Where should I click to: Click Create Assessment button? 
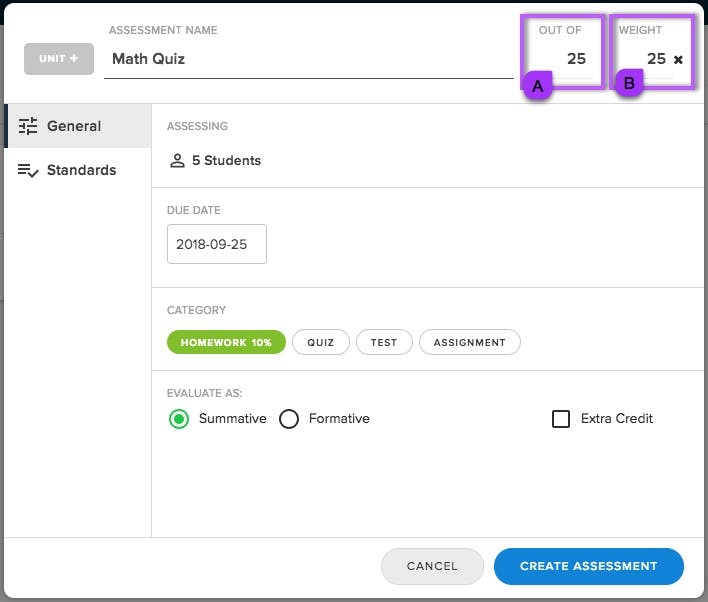(x=588, y=566)
